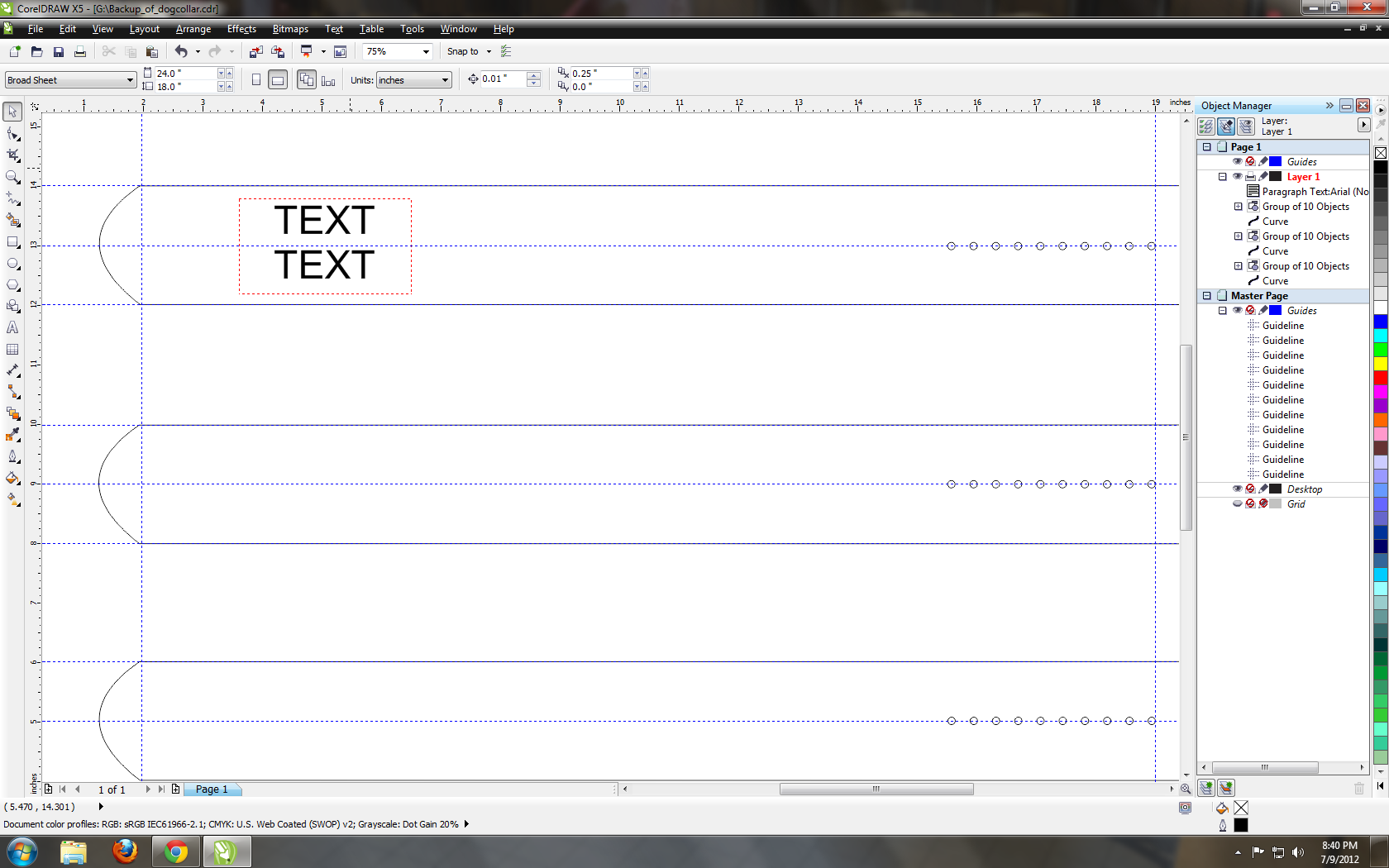Collapse the Layer 1 tree node
The width and height of the screenshot is (1389, 868).
pos(1222,176)
